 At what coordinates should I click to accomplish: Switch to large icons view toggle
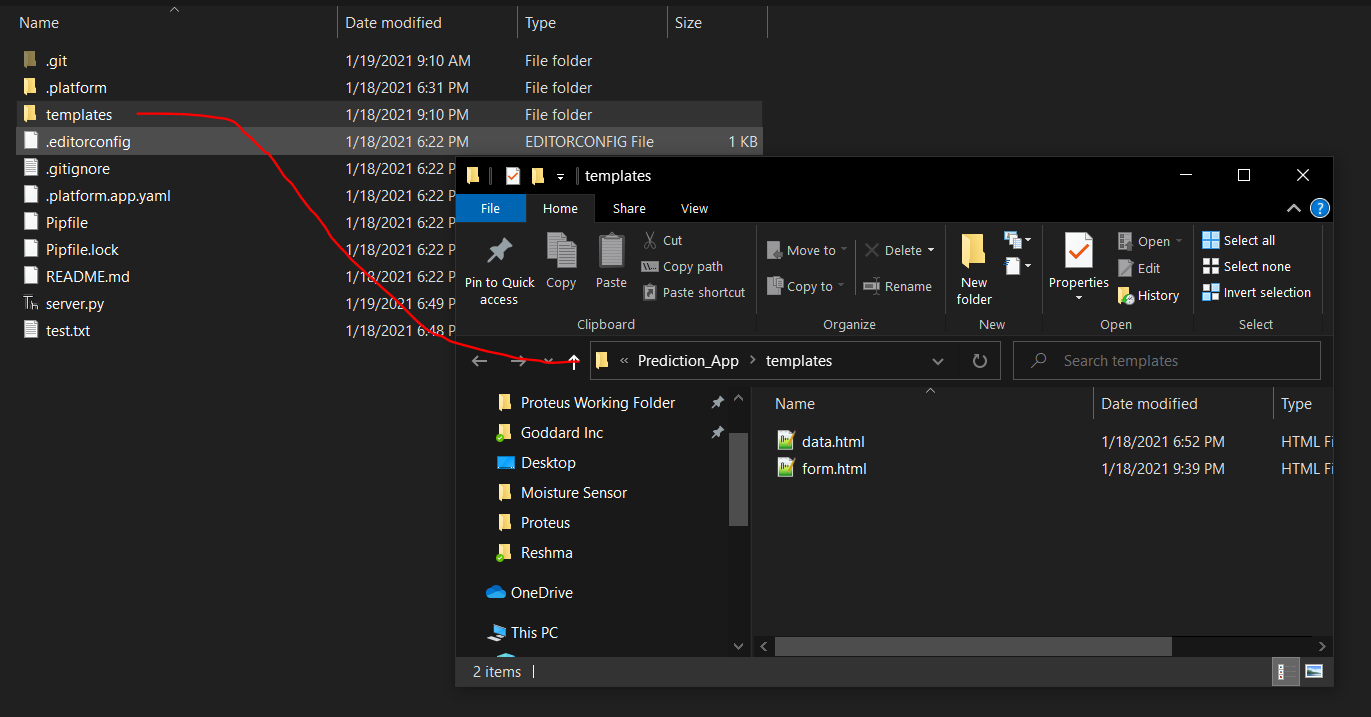pyautogui.click(x=1314, y=671)
